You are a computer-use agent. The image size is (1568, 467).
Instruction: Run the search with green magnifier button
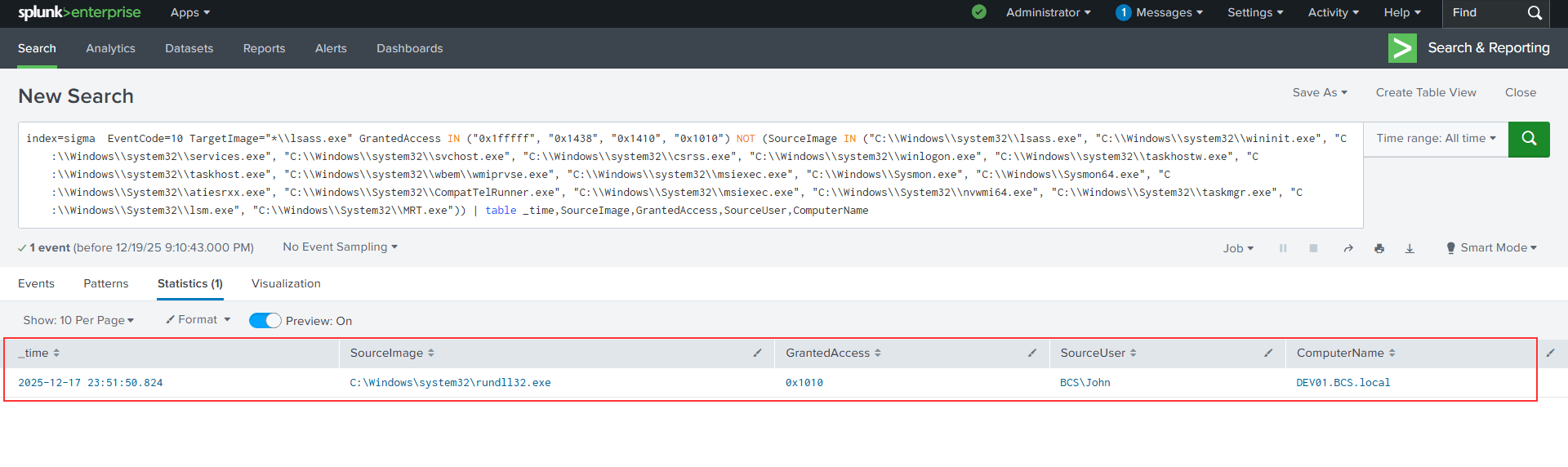point(1529,139)
